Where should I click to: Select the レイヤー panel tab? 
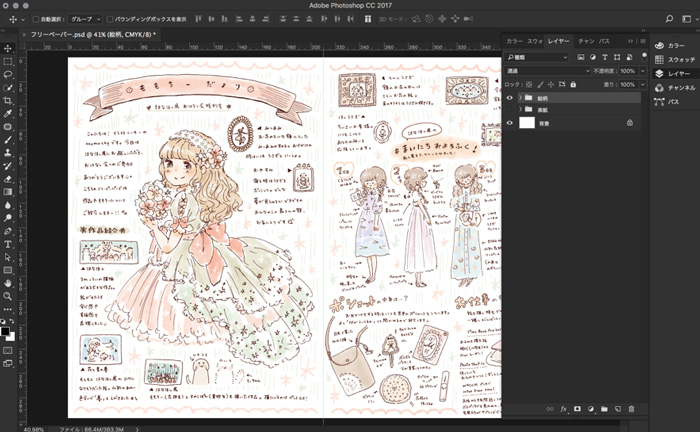coord(558,41)
